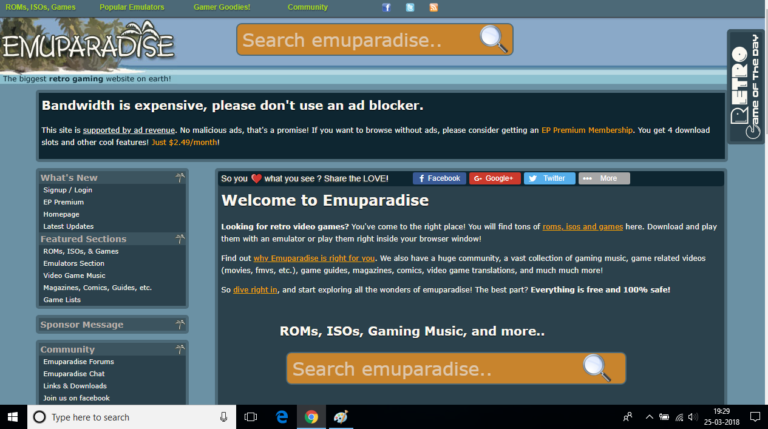Share on Google+ button
Image resolution: width=768 pixels, height=429 pixels.
pyautogui.click(x=495, y=178)
